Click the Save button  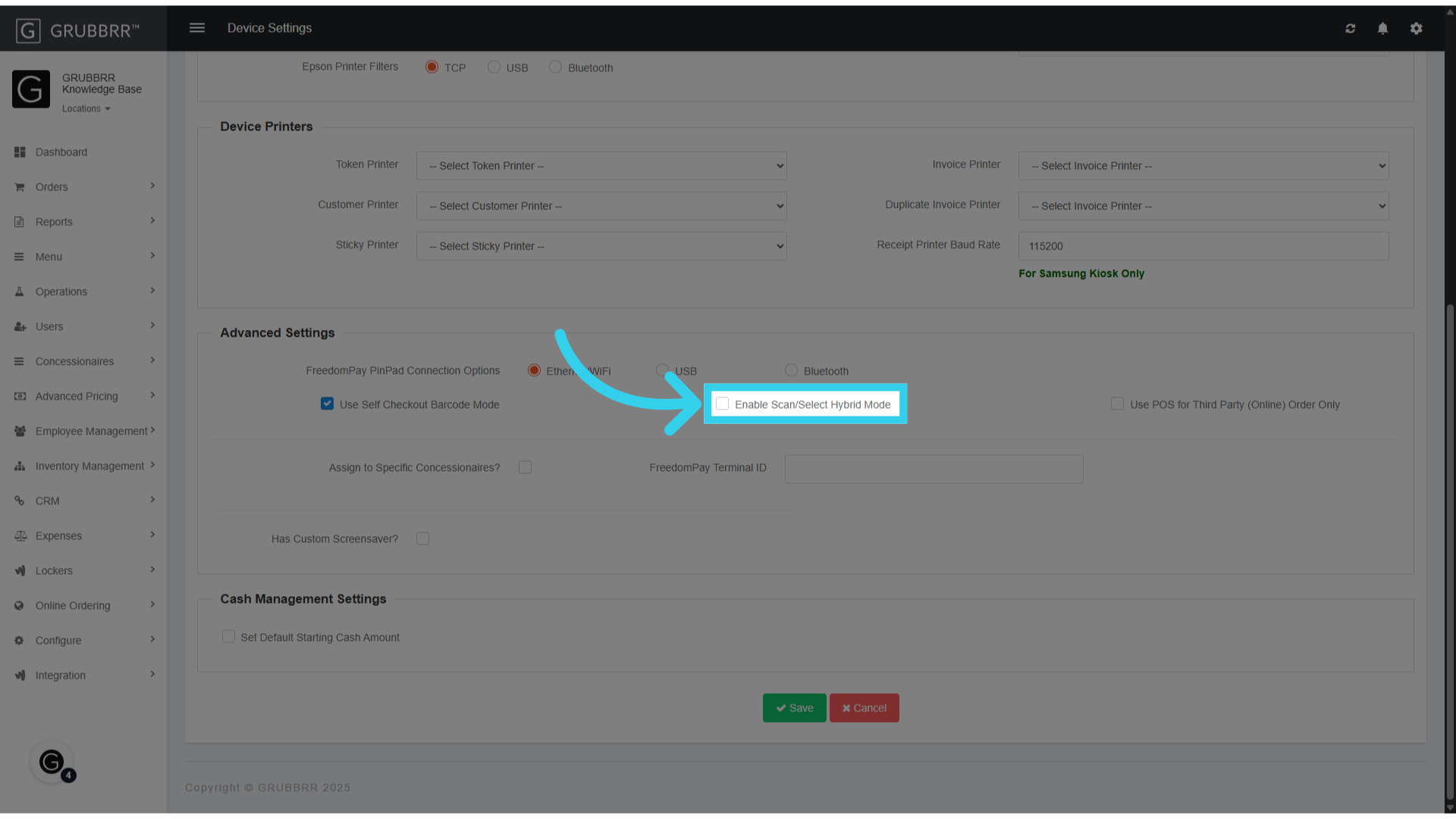[794, 708]
